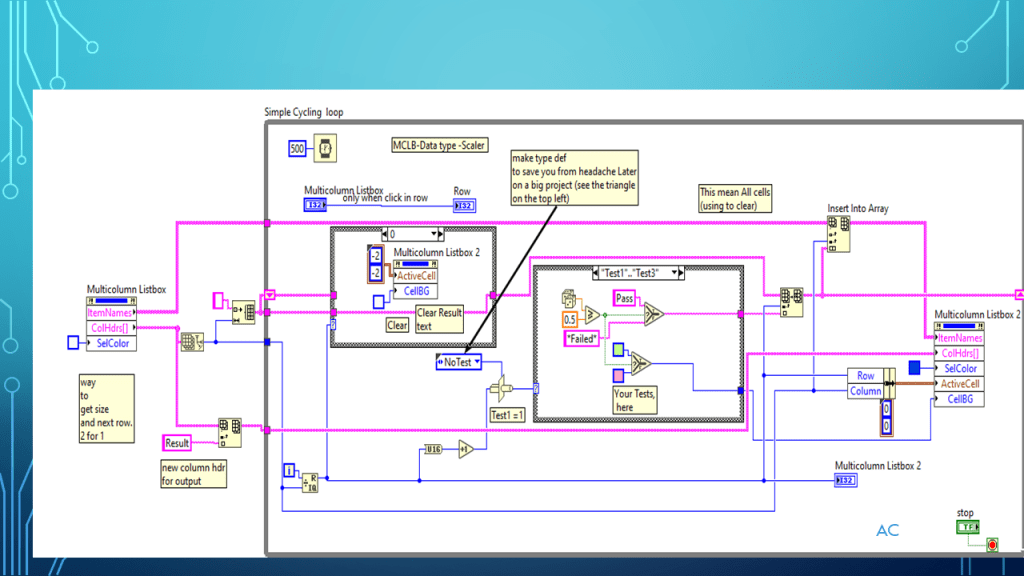The image size is (1024, 576).
Task: Click the loop iteration 'i' terminal
Action: click(289, 470)
